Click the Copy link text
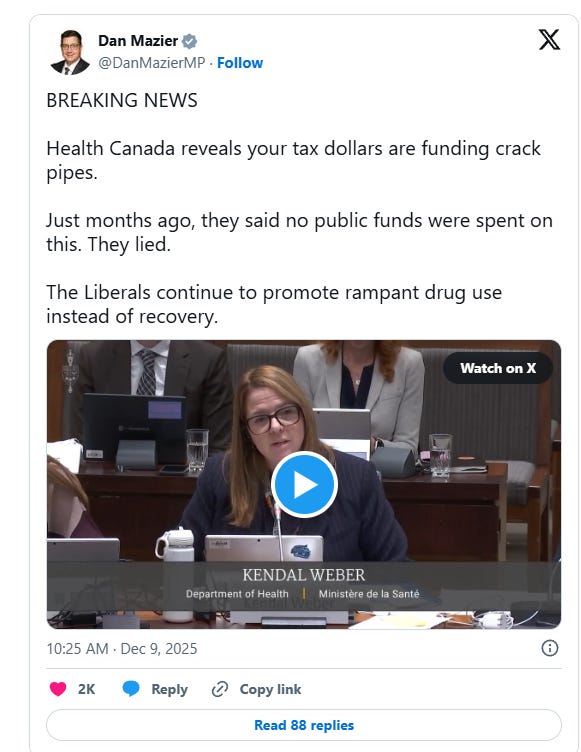This screenshot has width=581, height=752. pyautogui.click(x=270, y=689)
